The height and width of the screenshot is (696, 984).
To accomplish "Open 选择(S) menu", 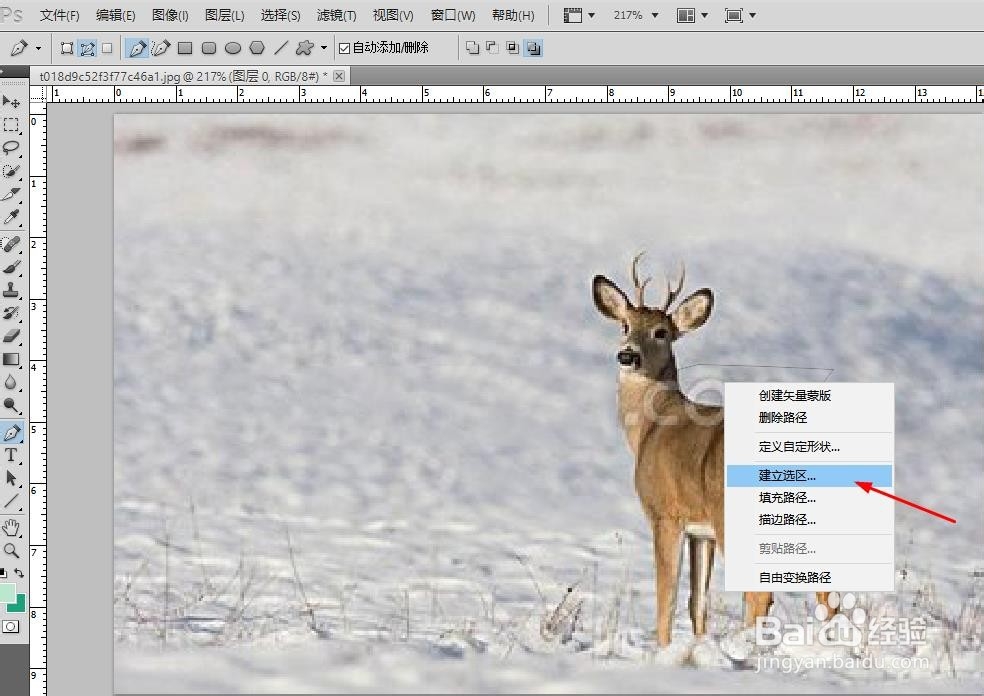I will (281, 15).
